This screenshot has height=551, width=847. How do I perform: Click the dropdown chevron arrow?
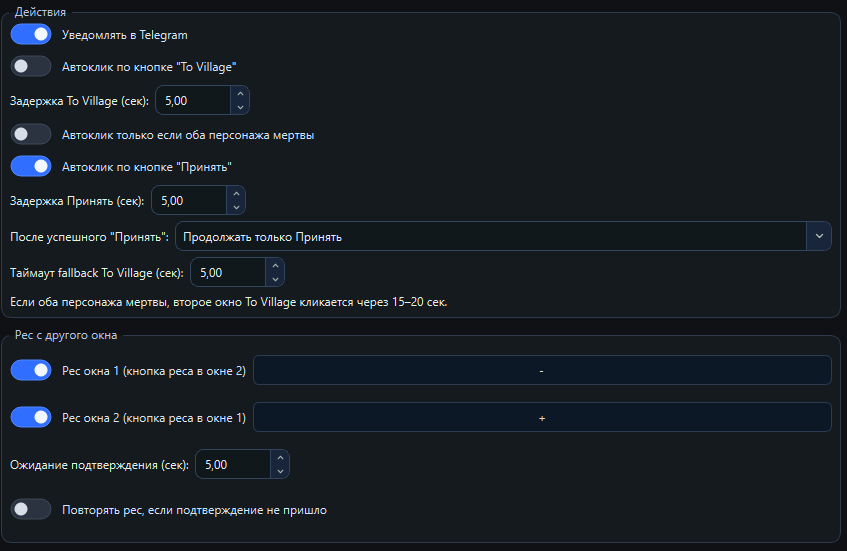pos(819,237)
